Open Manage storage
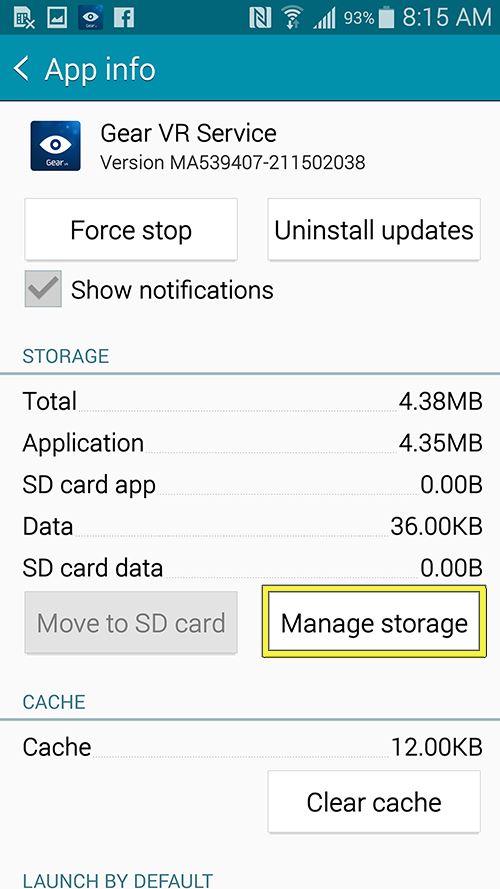500x889 pixels. (374, 622)
